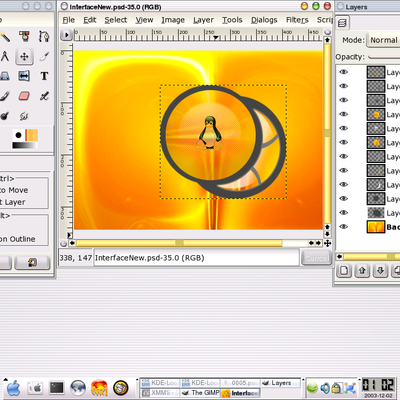Click the Opacity slider in Layers
The width and height of the screenshot is (400, 400).
pyautogui.click(x=384, y=57)
